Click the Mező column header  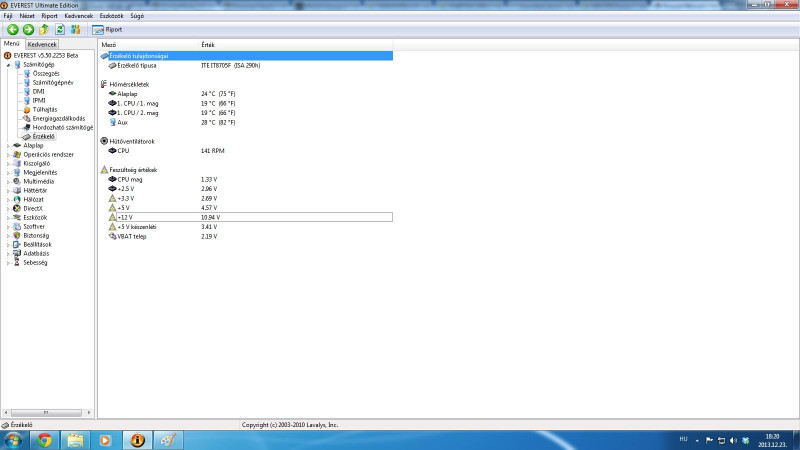148,45
